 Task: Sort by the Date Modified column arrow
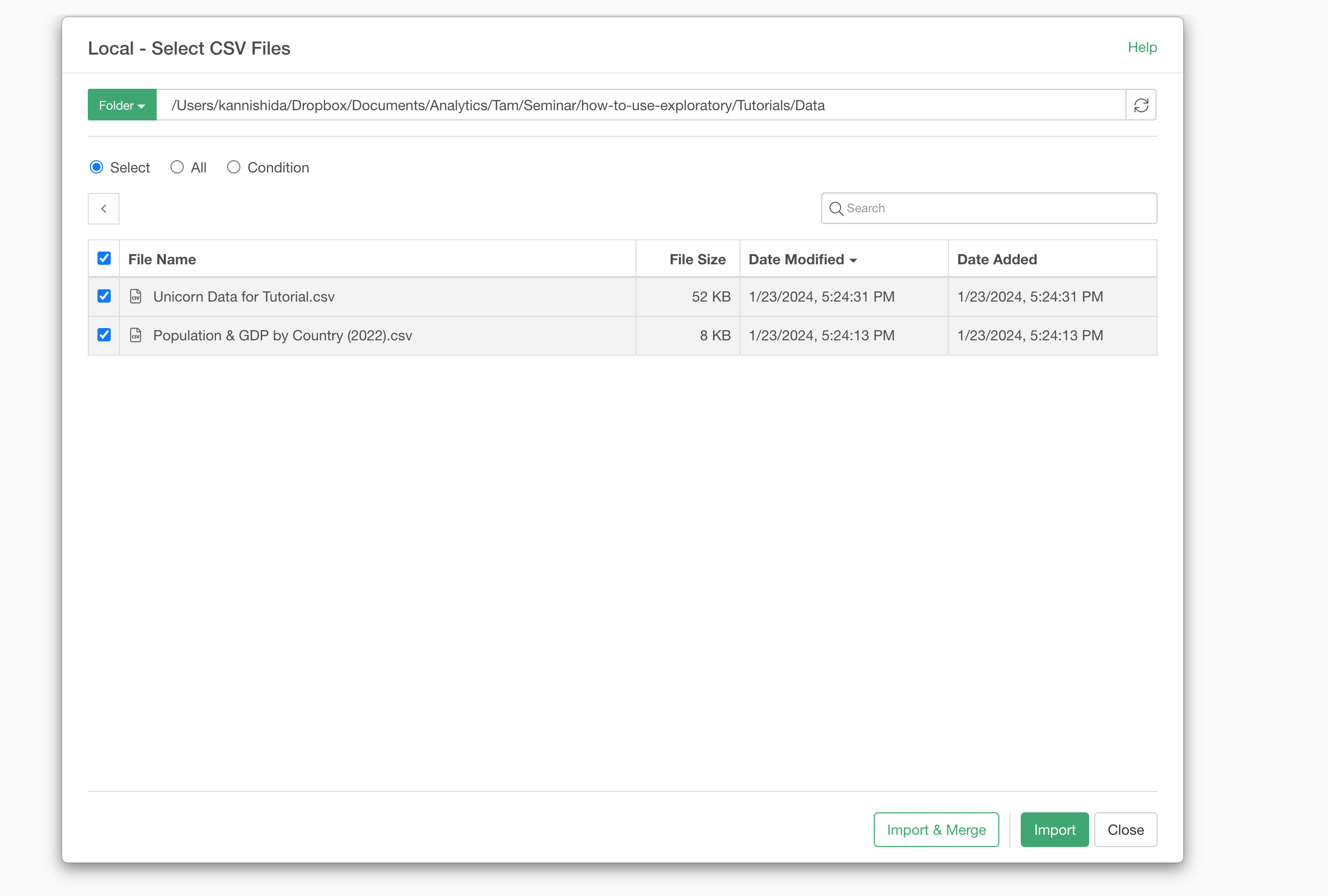pyautogui.click(x=853, y=260)
